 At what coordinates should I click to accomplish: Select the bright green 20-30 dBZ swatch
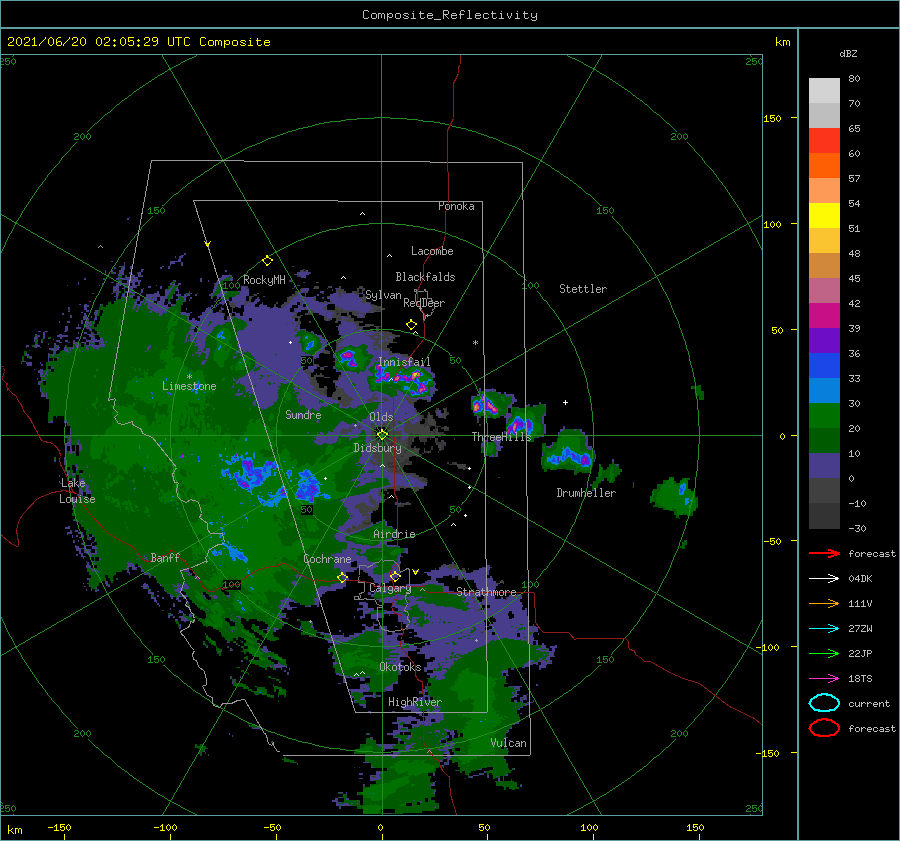824,415
